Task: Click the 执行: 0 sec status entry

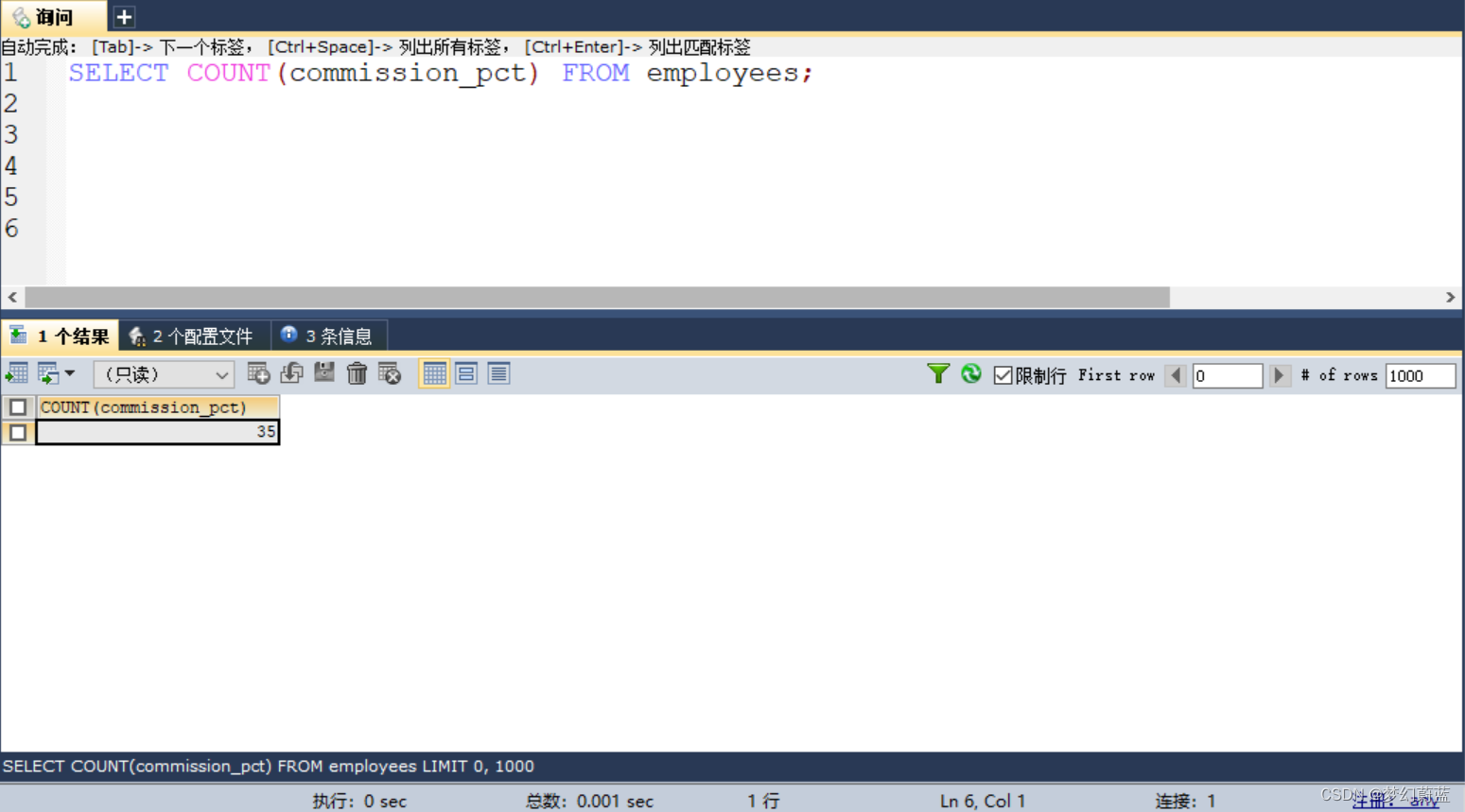Action: (359, 801)
